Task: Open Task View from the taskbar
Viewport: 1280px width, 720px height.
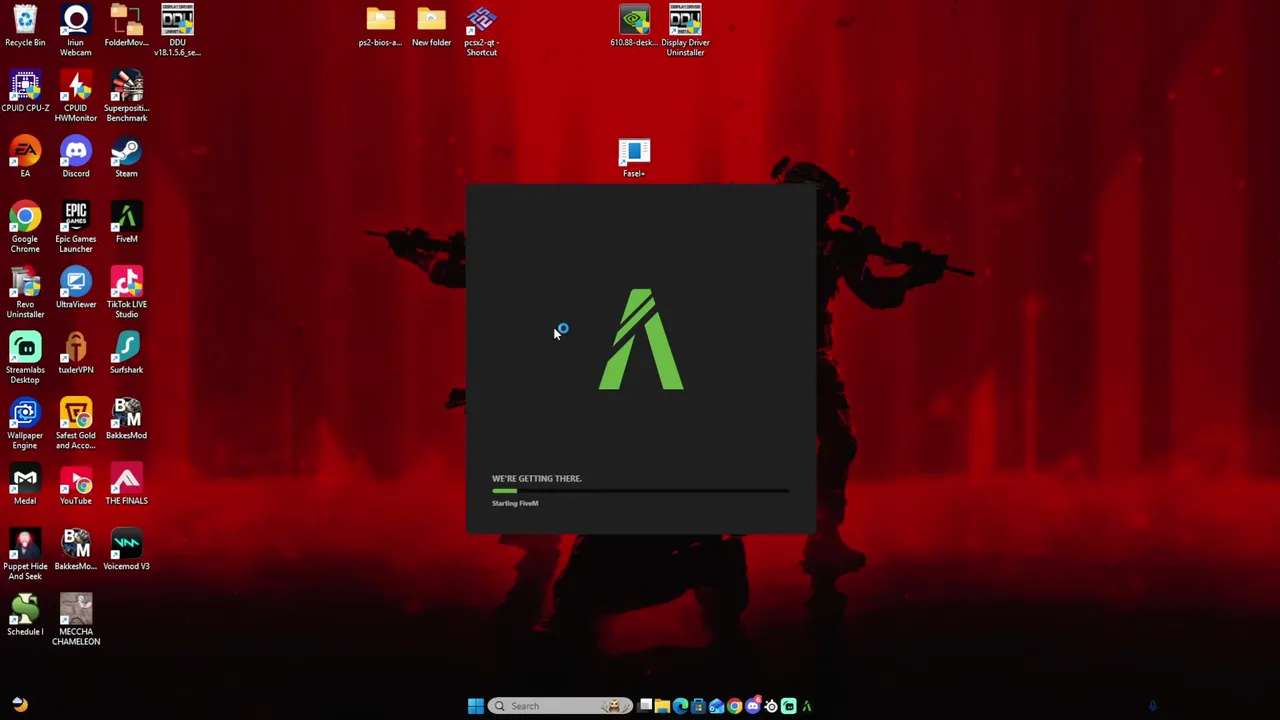Action: tap(645, 706)
